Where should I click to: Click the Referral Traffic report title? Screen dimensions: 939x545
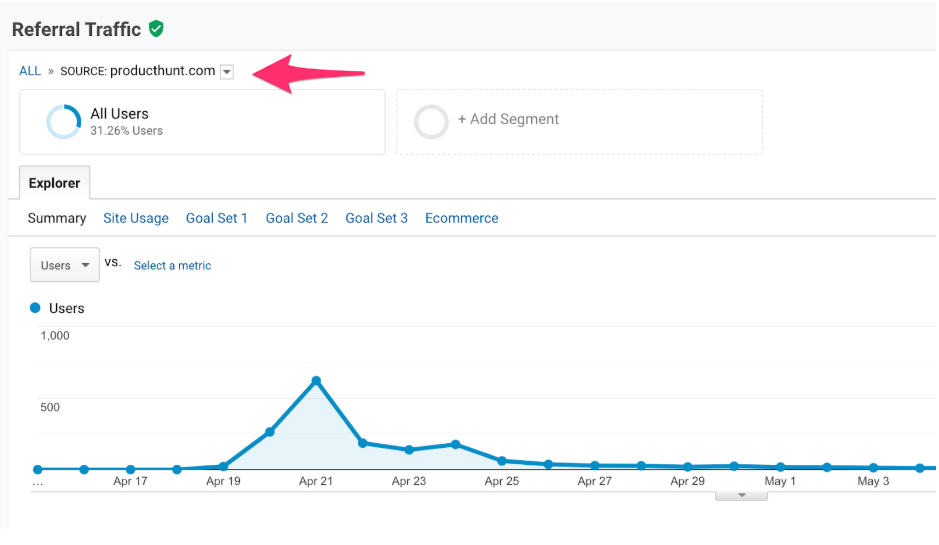[x=77, y=29]
